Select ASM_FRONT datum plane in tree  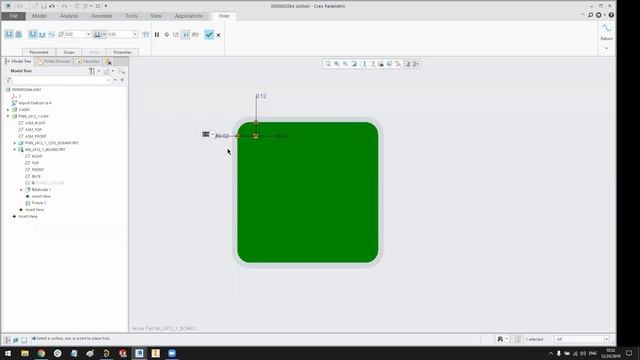36,136
